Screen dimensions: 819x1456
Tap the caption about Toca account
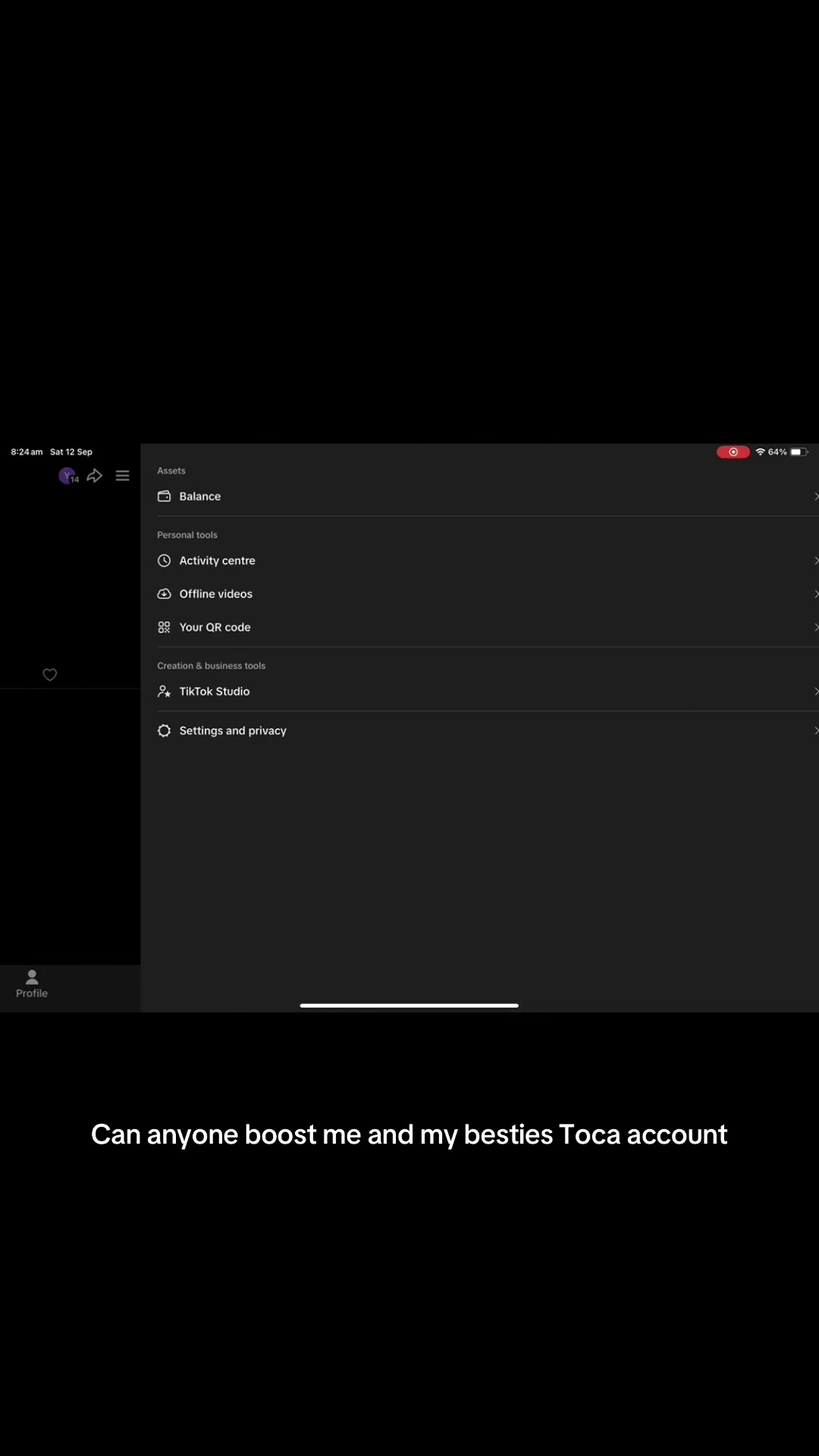(x=409, y=1135)
